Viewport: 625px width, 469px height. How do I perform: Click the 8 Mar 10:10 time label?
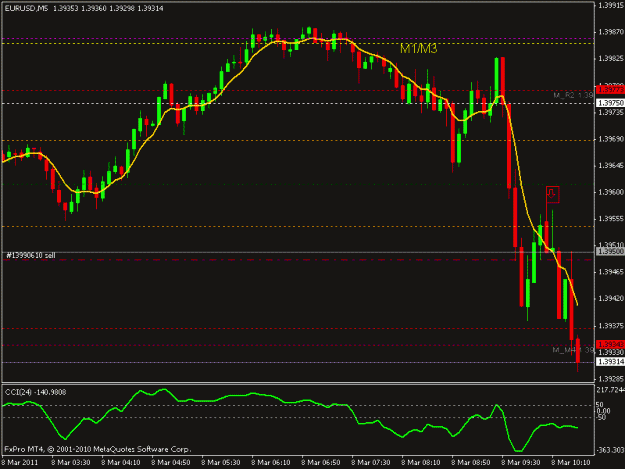(571, 462)
